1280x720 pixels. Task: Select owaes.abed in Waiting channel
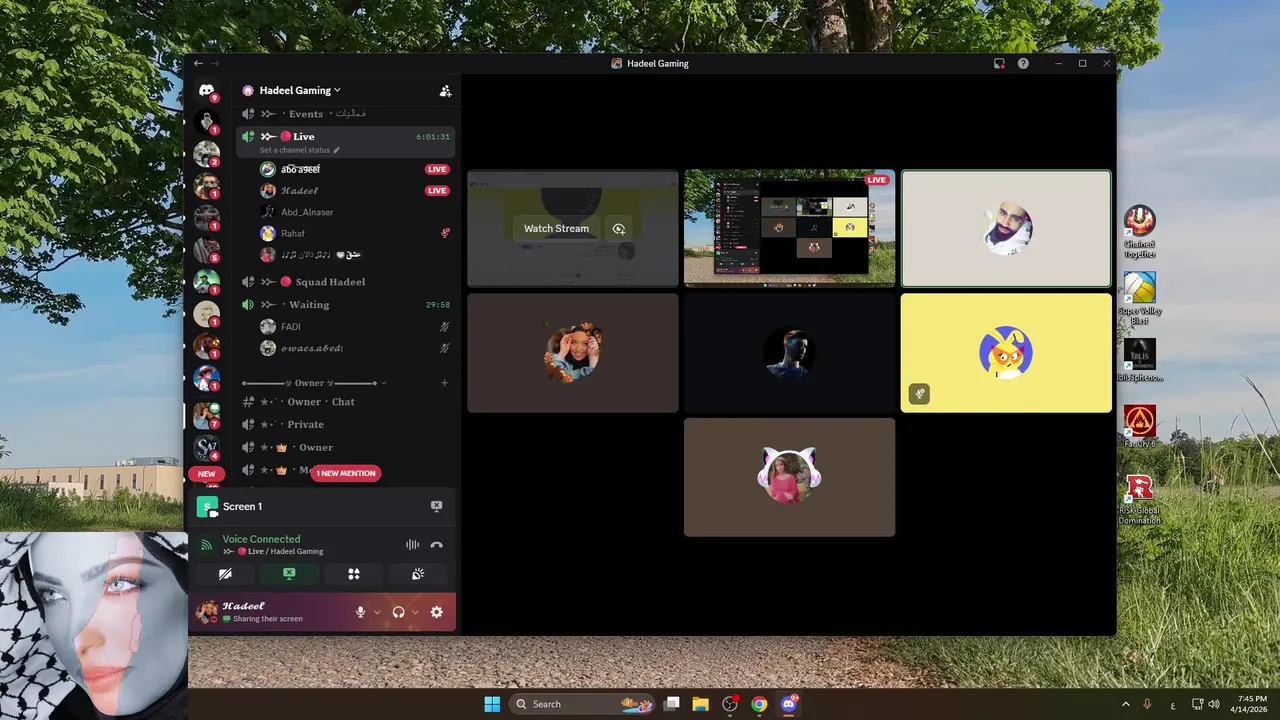click(312, 348)
